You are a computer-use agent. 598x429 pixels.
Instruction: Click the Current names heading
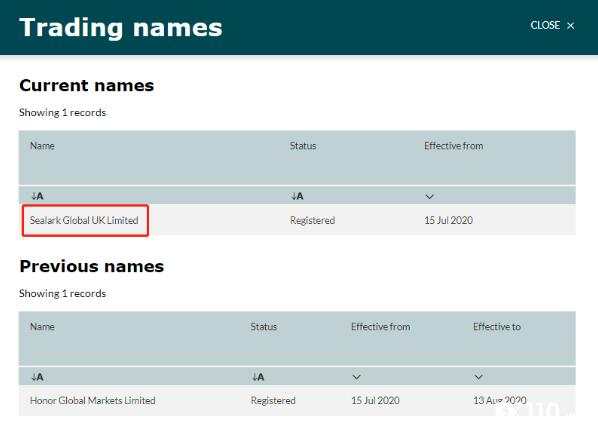(87, 85)
